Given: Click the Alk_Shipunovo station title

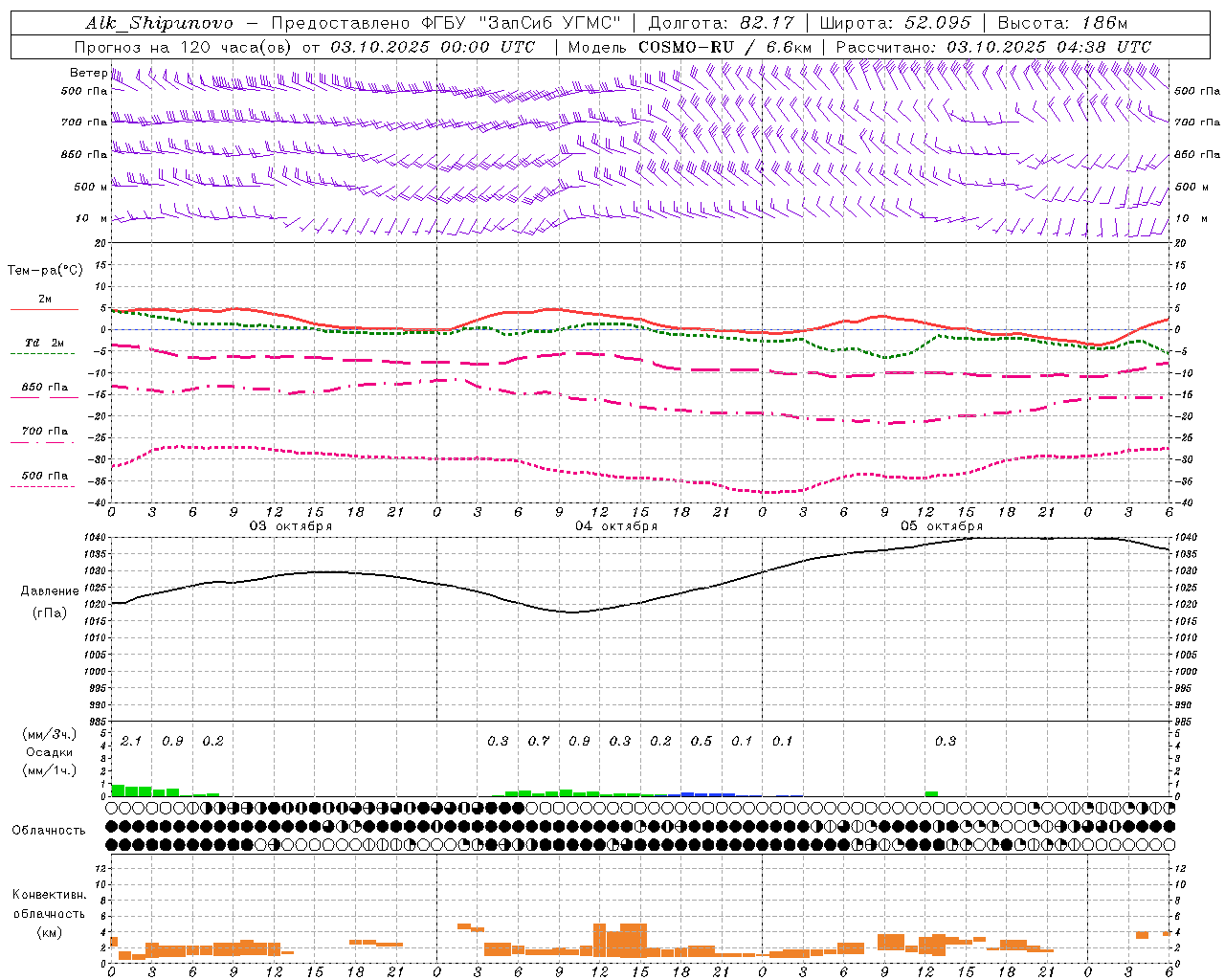Looking at the screenshot, I should (159, 23).
